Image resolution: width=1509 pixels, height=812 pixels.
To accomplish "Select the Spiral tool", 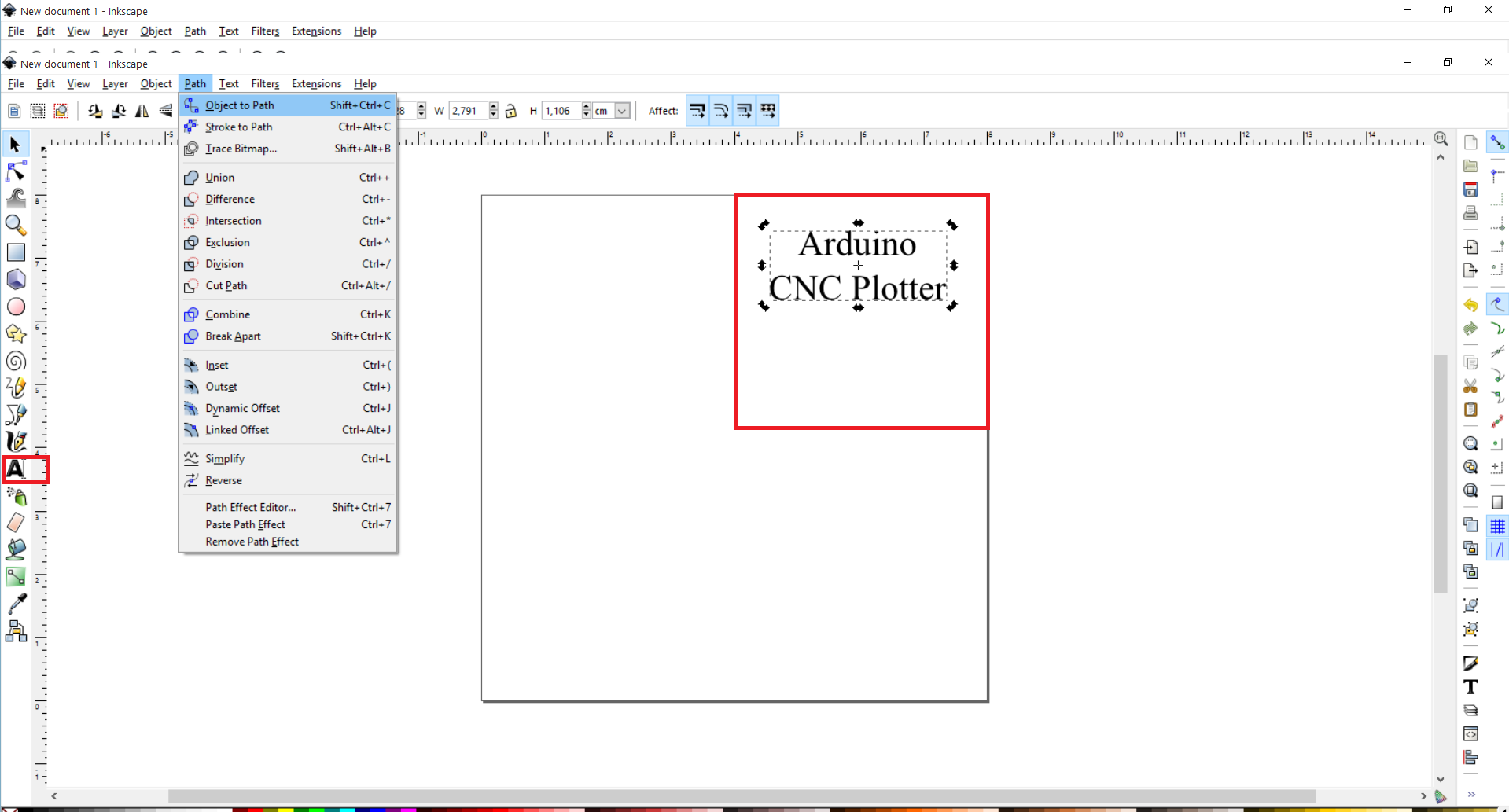I will pos(16,362).
